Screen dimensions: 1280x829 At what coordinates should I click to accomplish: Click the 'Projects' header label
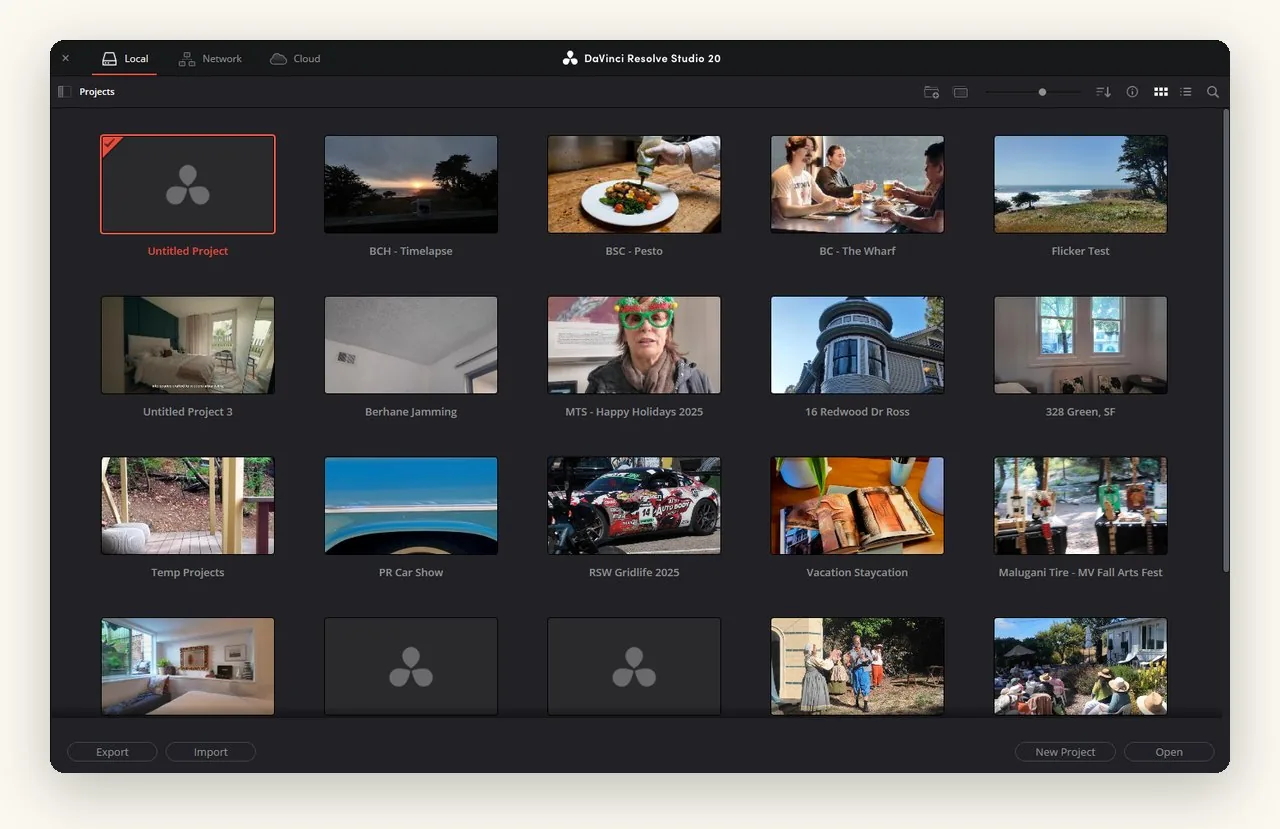pos(97,92)
